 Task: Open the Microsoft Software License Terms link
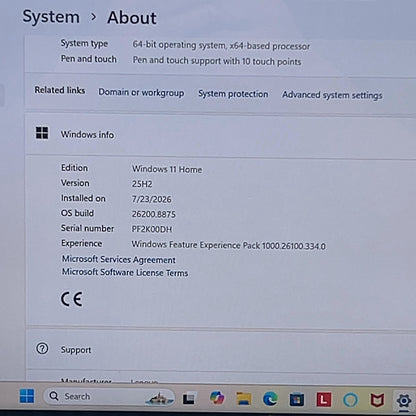tap(125, 272)
